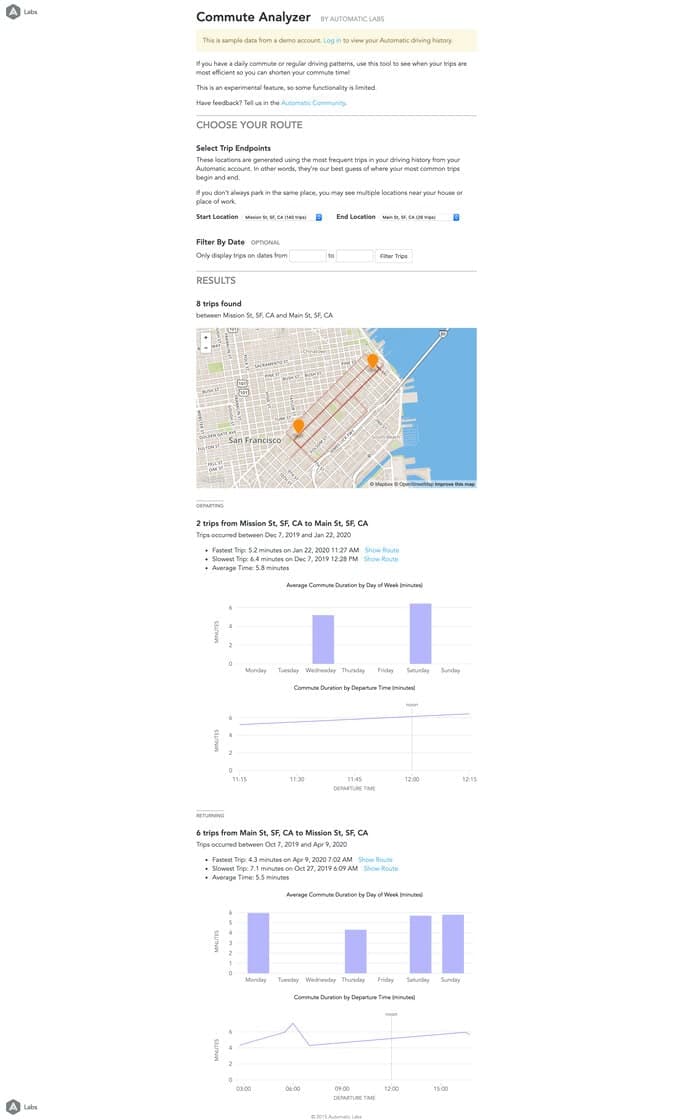
Task: Click the Monday bar in returning chart
Action: [x=258, y=943]
